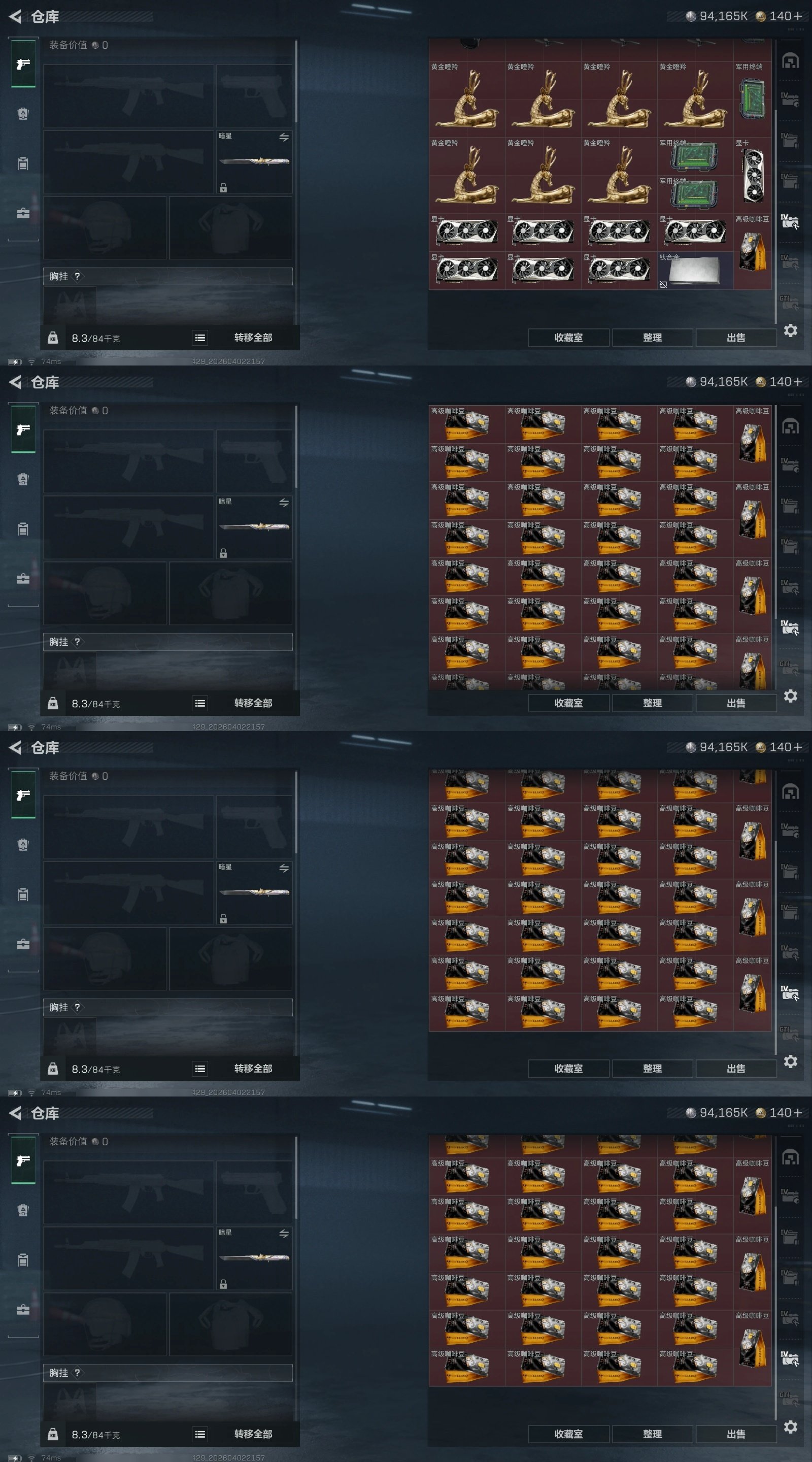Viewport: 812px width, 1462px height.
Task: Click the no-trade icon on 钛合金 item
Action: click(663, 284)
